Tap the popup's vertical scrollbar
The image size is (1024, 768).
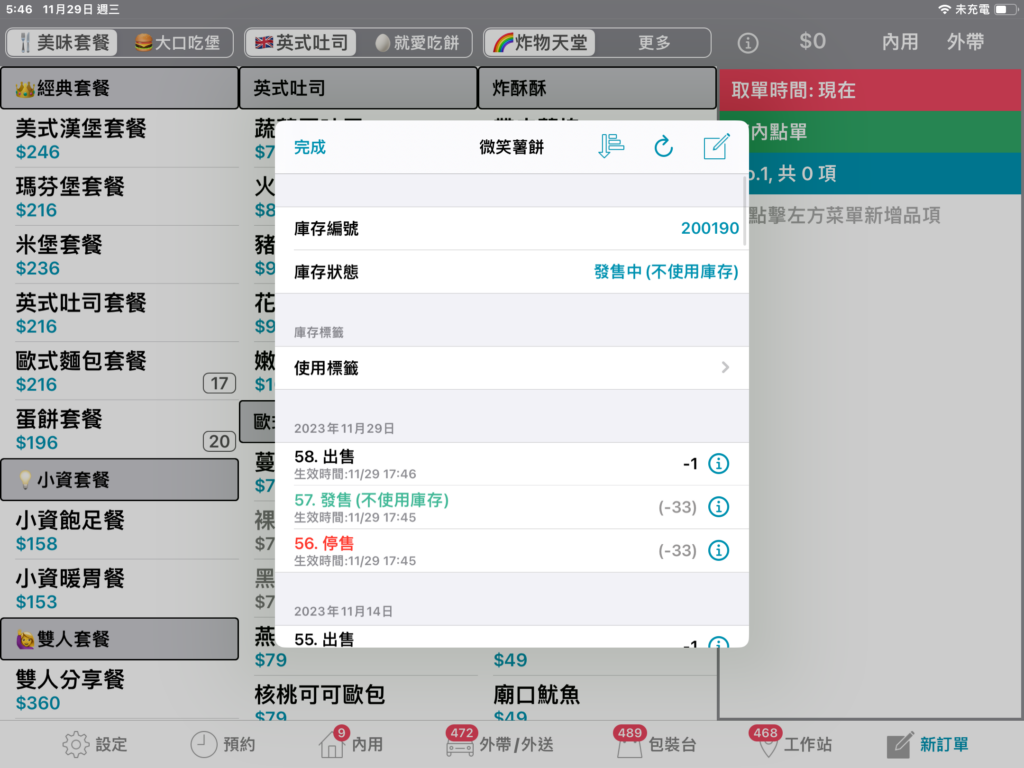coord(744,211)
